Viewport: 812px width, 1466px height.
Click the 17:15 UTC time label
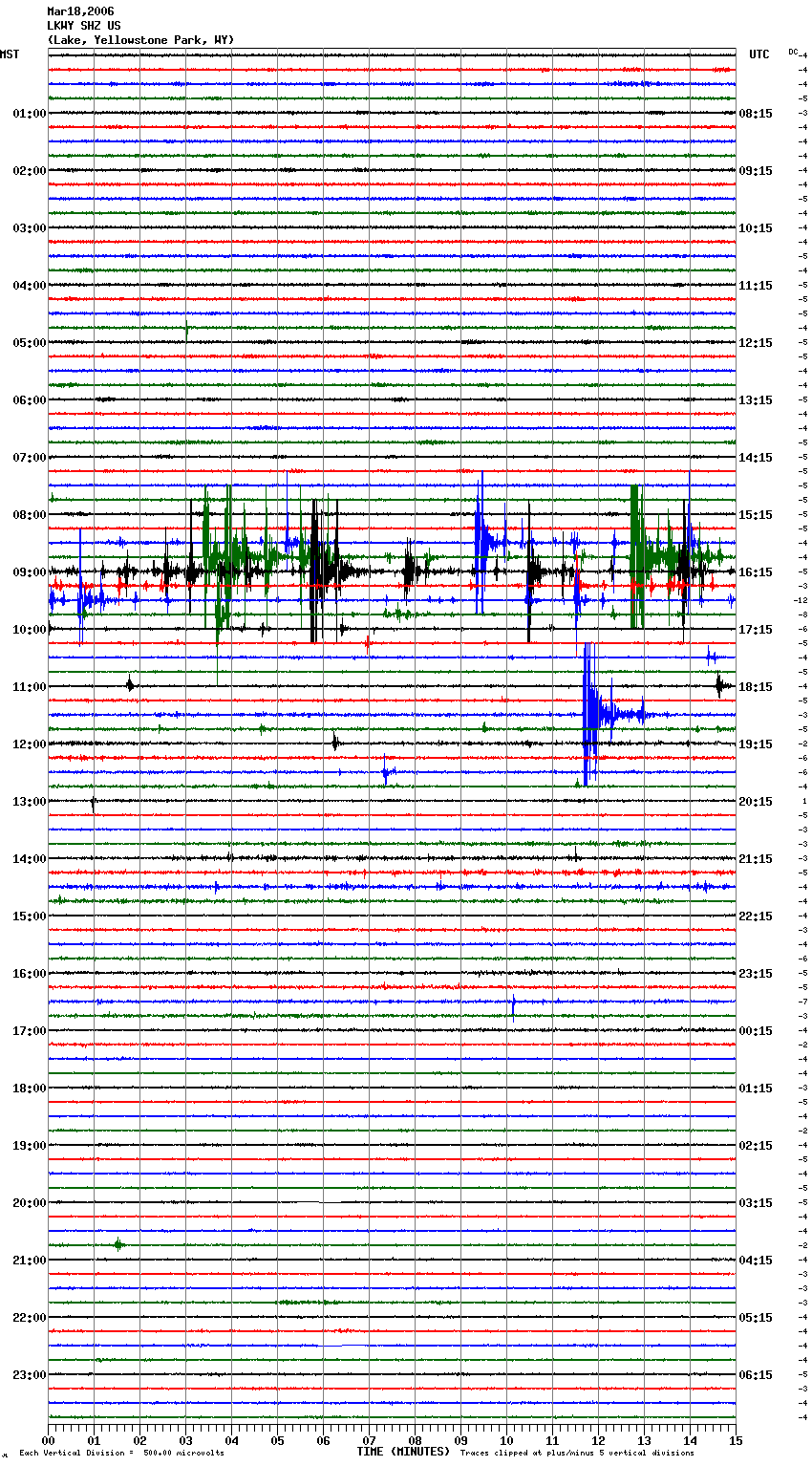click(x=756, y=630)
